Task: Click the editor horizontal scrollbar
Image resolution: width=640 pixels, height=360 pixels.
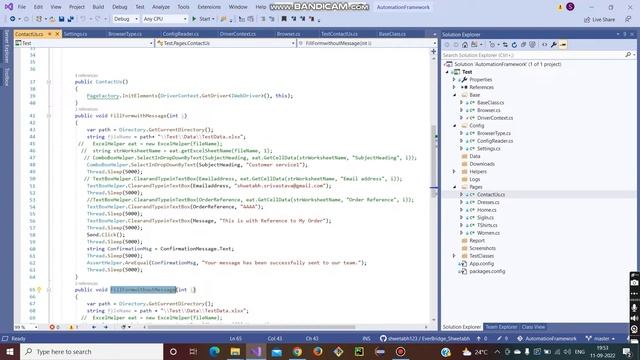Action: 251,327
